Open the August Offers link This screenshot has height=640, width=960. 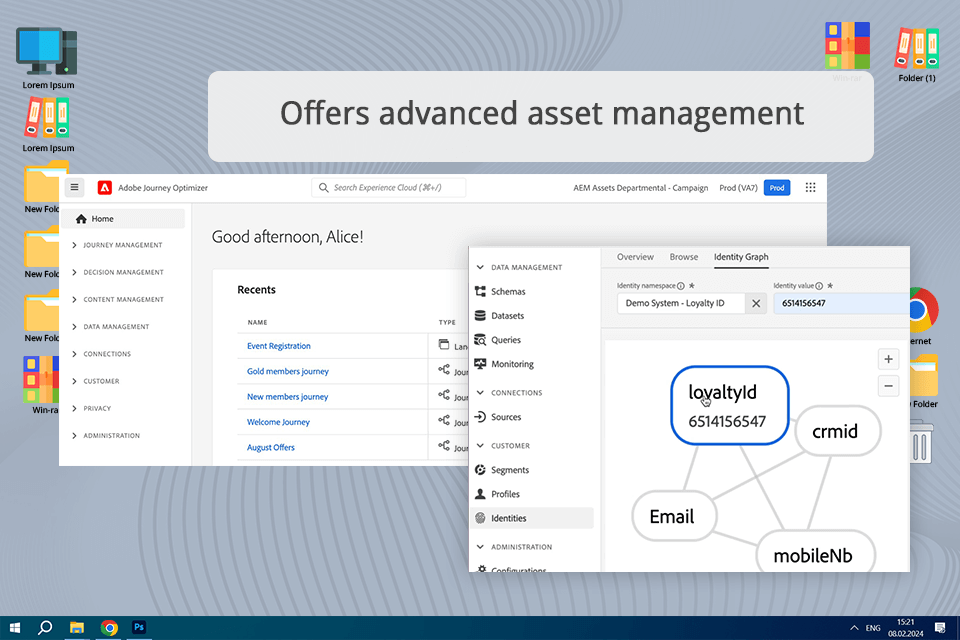(x=271, y=448)
